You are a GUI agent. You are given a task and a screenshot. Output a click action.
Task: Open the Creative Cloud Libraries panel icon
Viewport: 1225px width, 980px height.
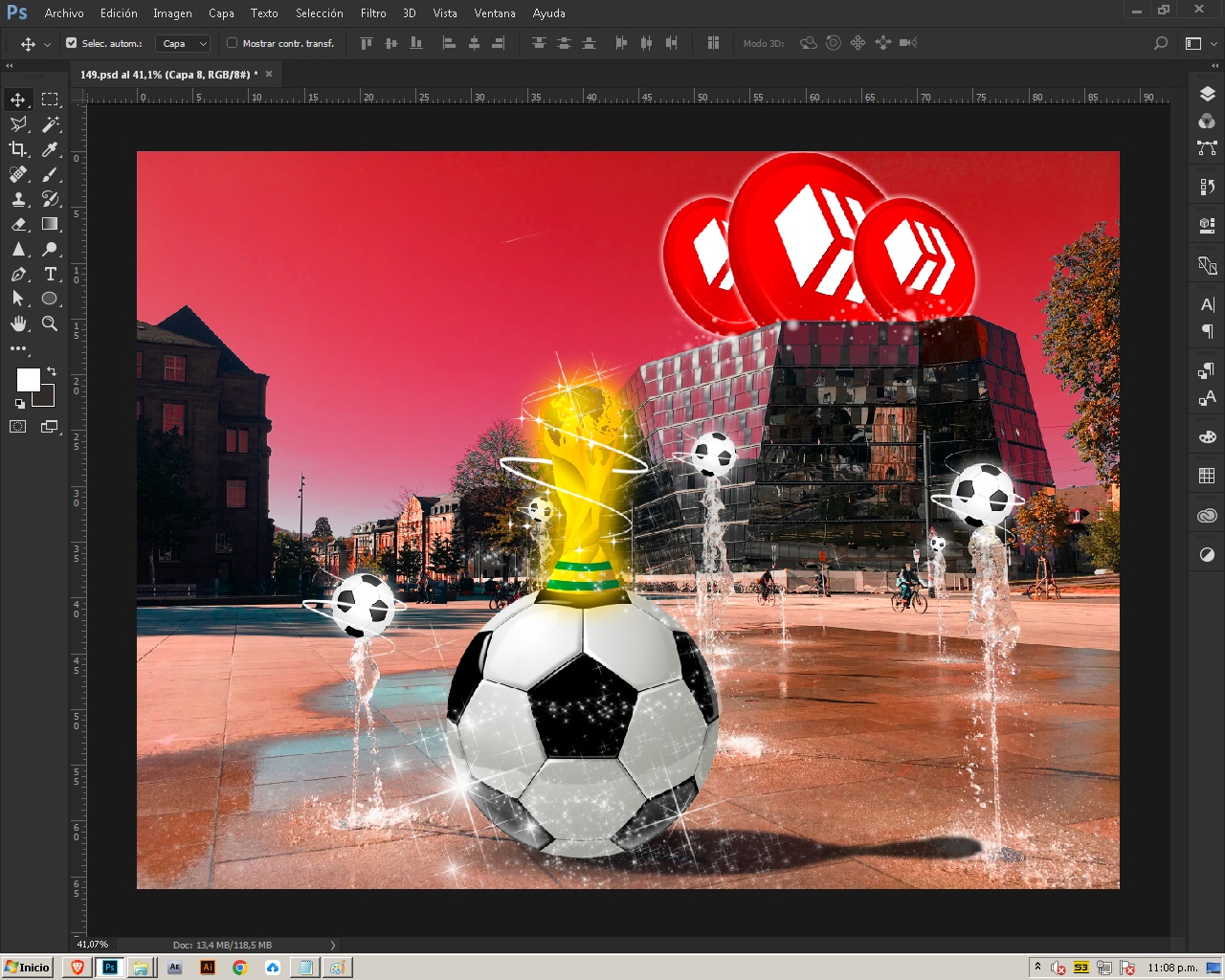pos(1207,515)
